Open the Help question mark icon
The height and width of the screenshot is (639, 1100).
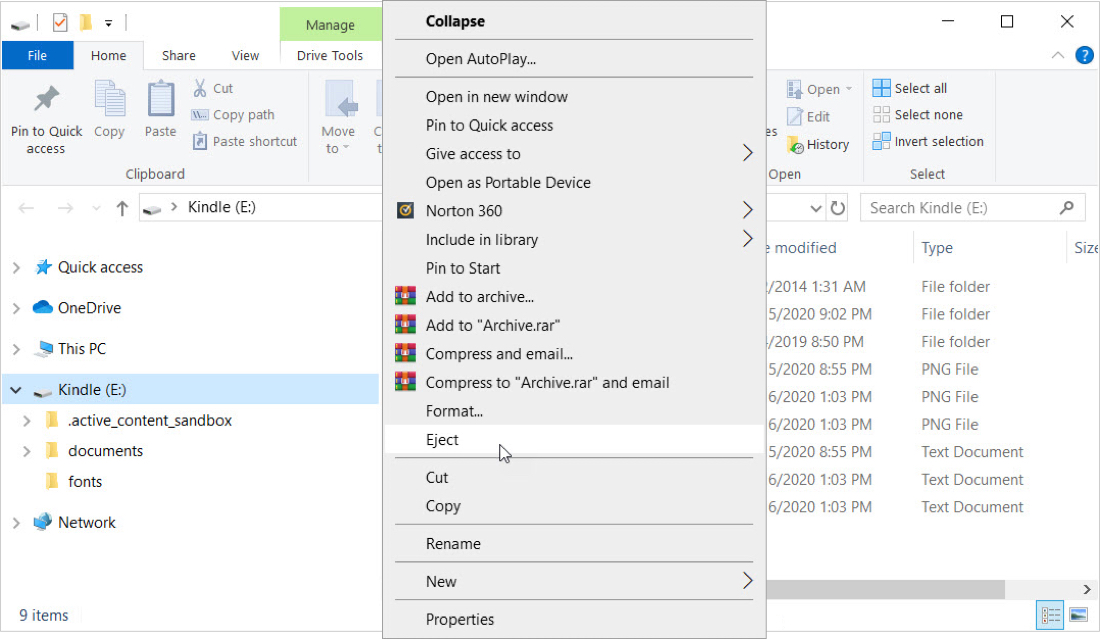click(x=1084, y=55)
